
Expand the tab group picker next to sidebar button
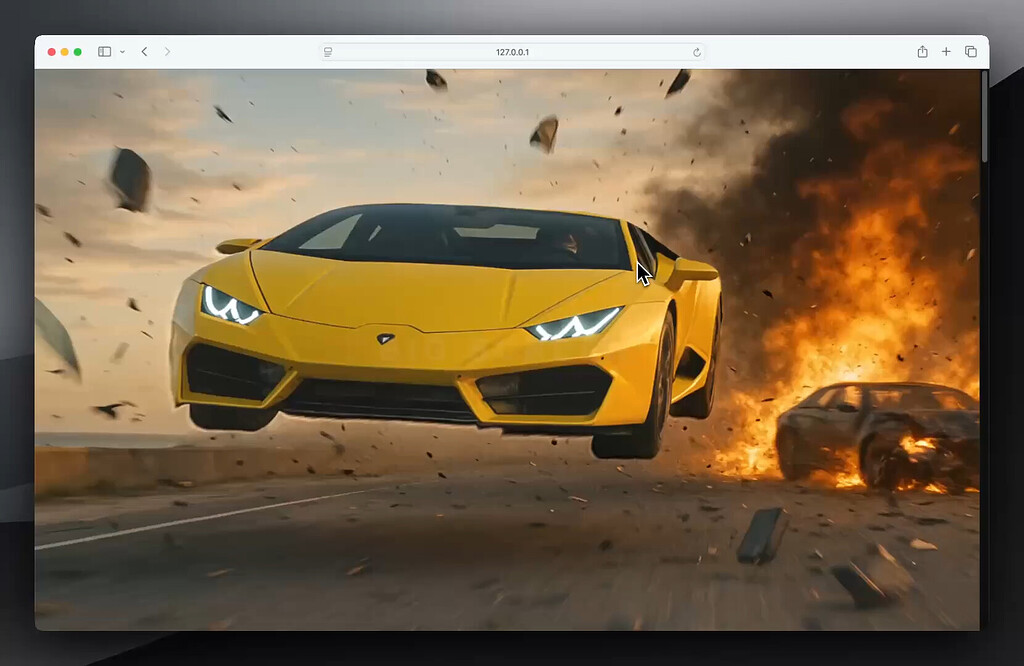(x=120, y=52)
